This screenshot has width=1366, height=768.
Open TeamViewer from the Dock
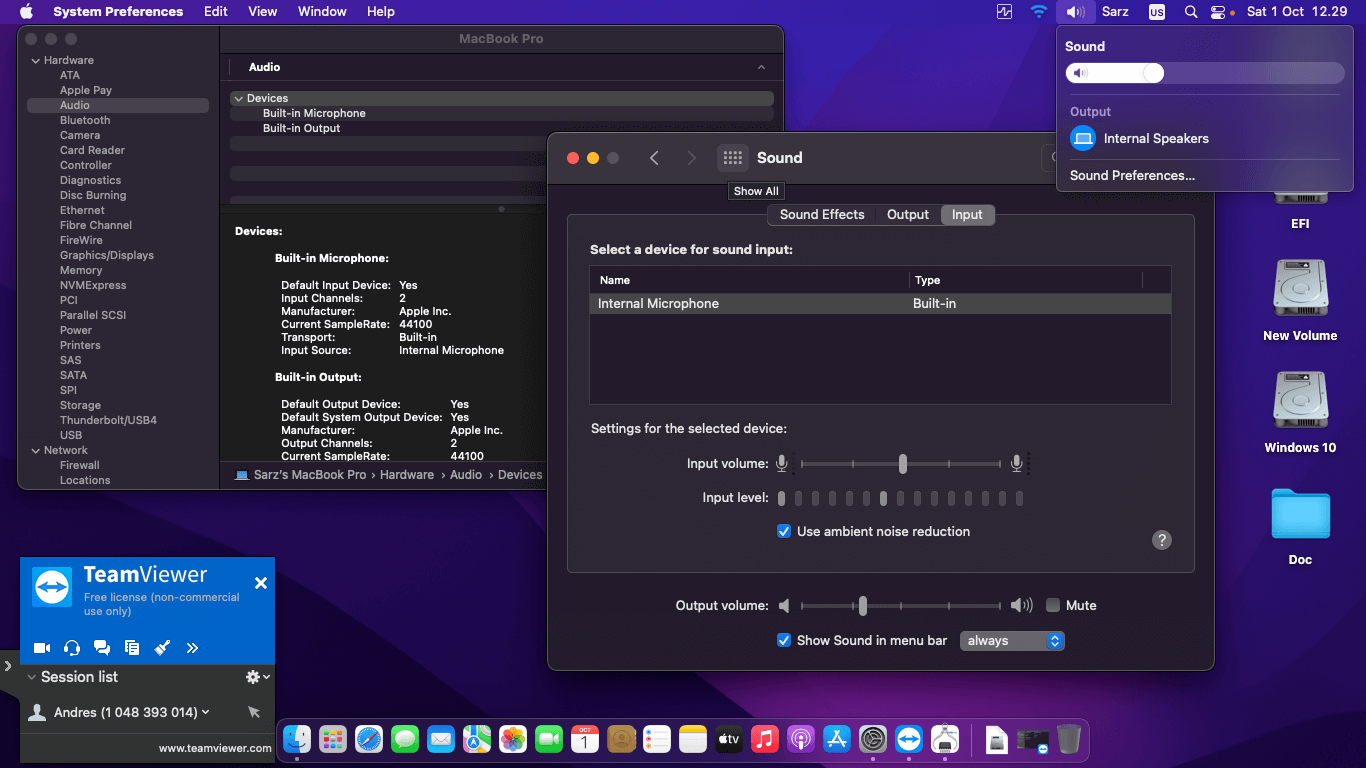point(909,740)
